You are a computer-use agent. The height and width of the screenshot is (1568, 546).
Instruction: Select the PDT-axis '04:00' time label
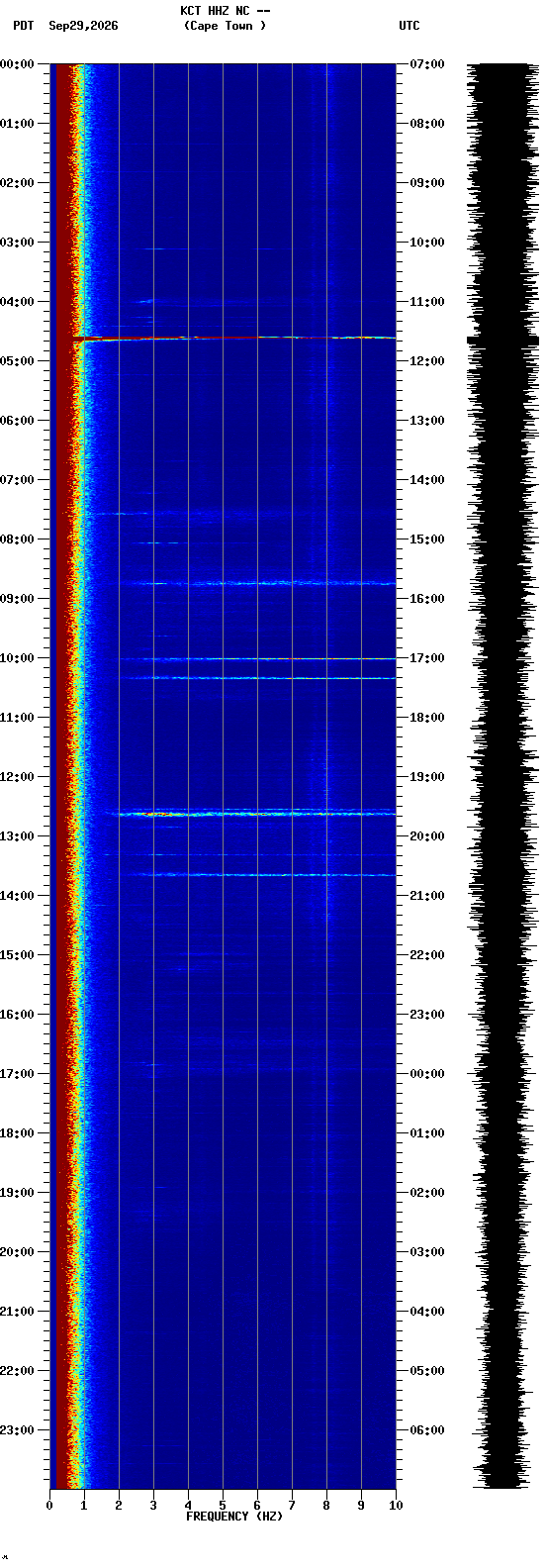click(x=17, y=302)
